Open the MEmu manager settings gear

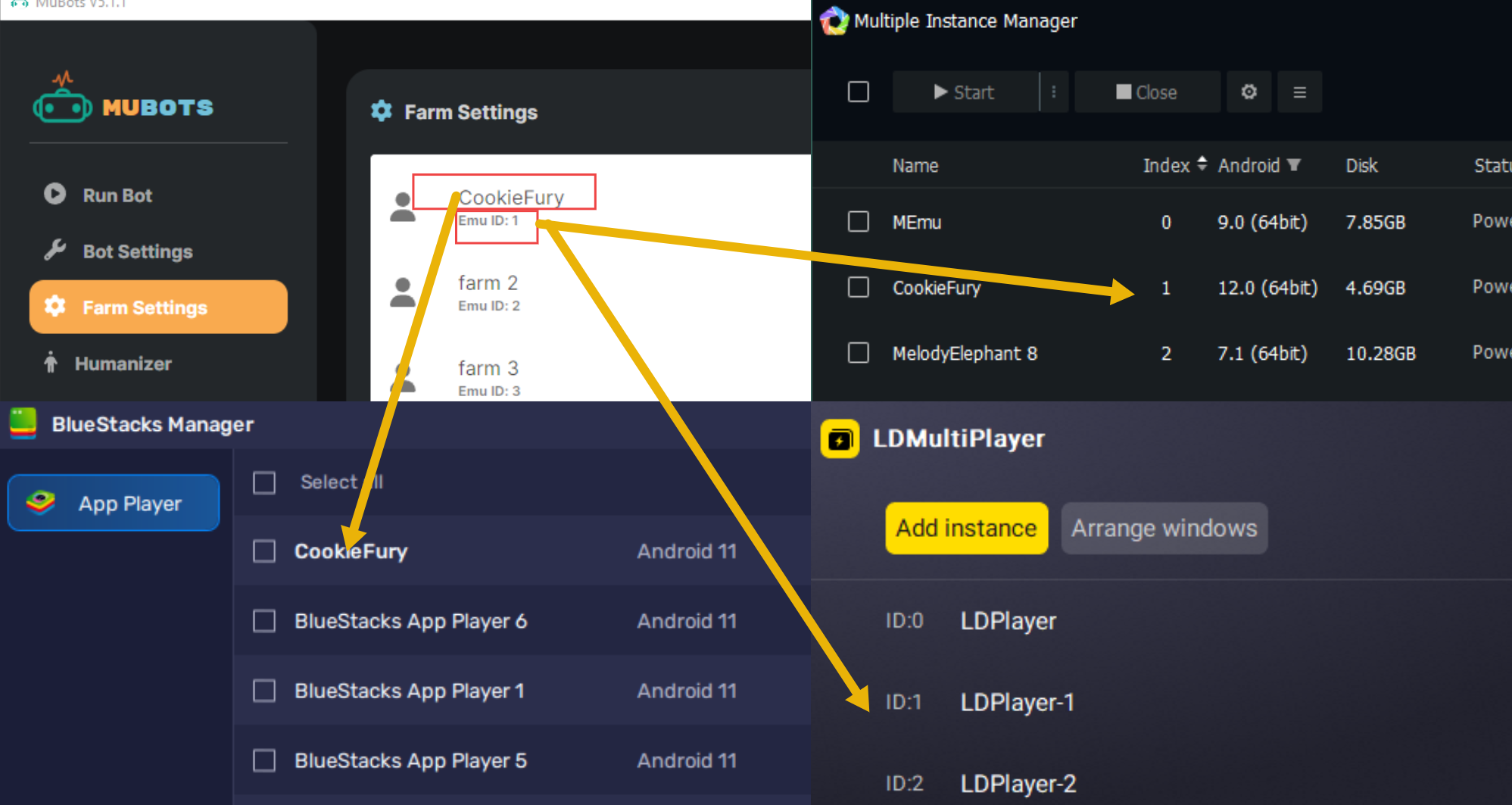[1249, 92]
